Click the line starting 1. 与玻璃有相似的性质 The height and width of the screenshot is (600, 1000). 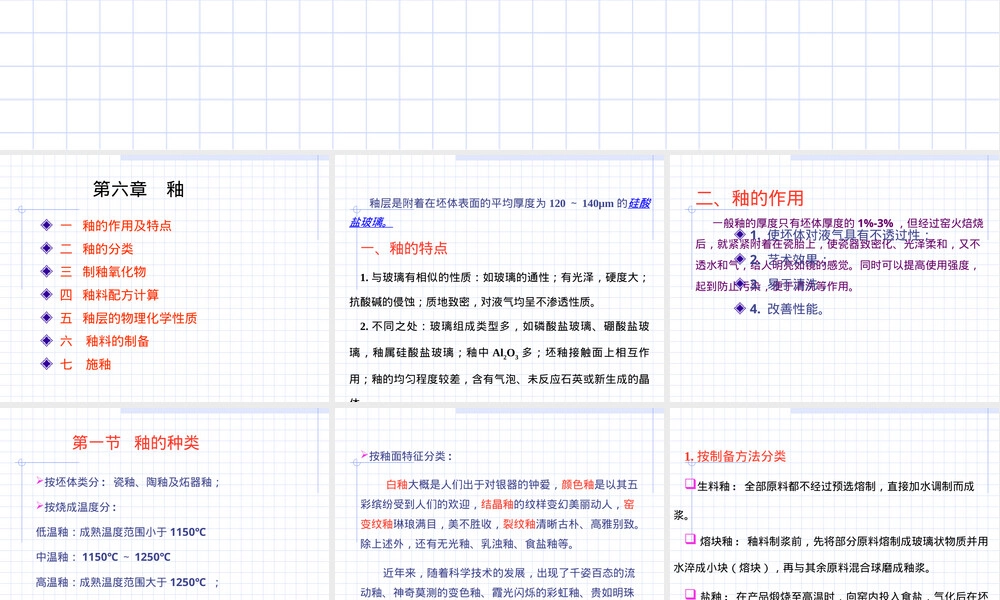coord(504,277)
